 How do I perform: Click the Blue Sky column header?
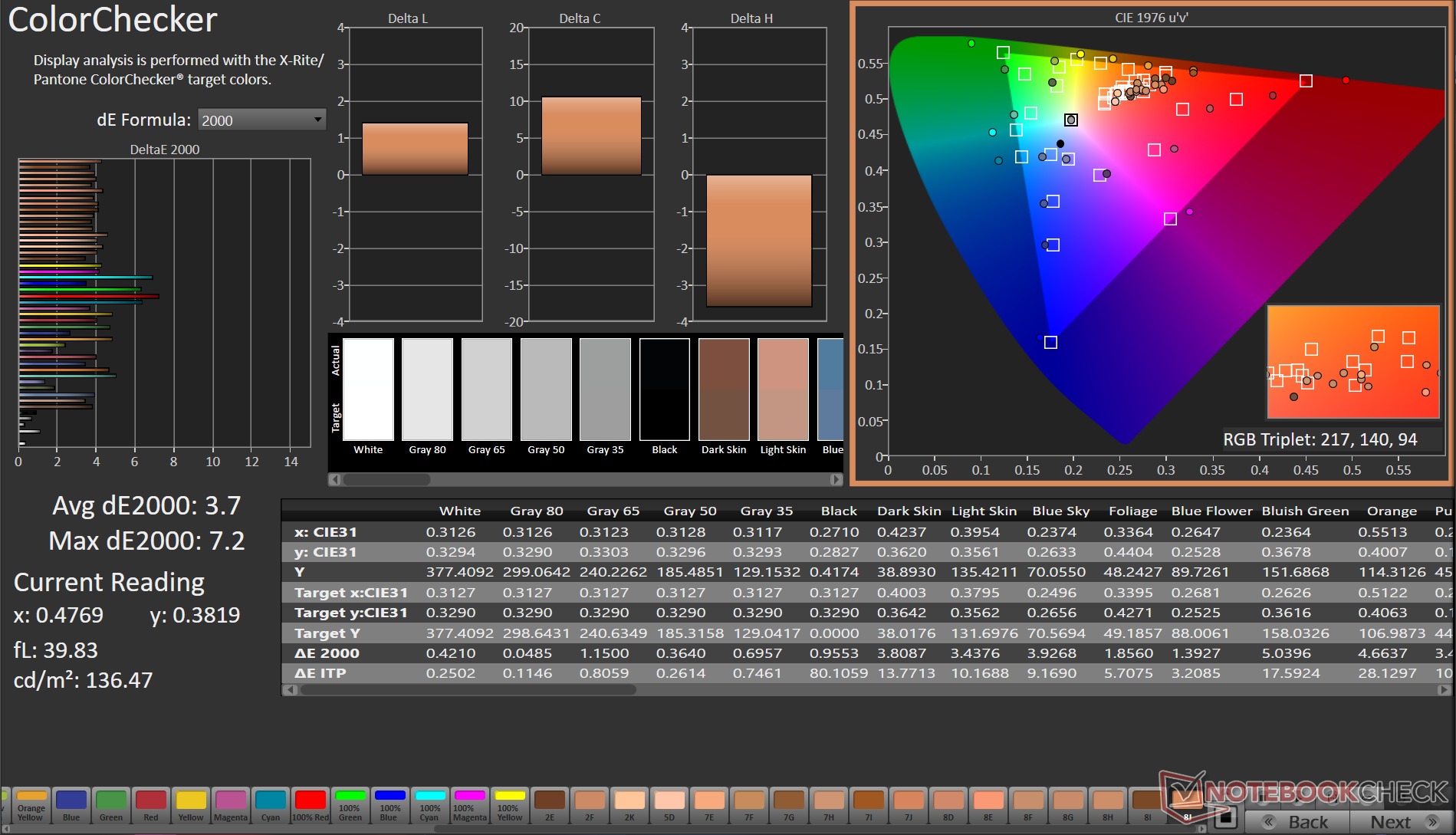point(1060,511)
